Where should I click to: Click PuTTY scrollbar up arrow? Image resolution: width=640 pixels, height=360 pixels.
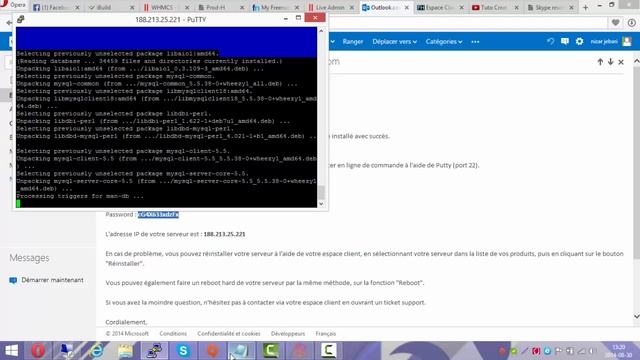(321, 31)
